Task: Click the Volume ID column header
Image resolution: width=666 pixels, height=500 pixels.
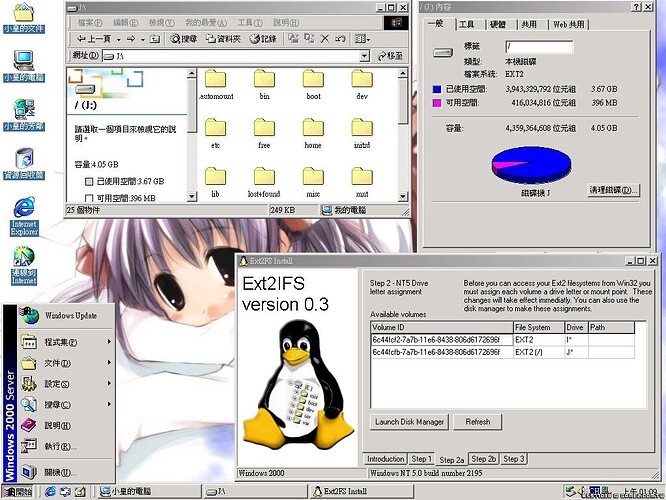Action: [x=442, y=327]
